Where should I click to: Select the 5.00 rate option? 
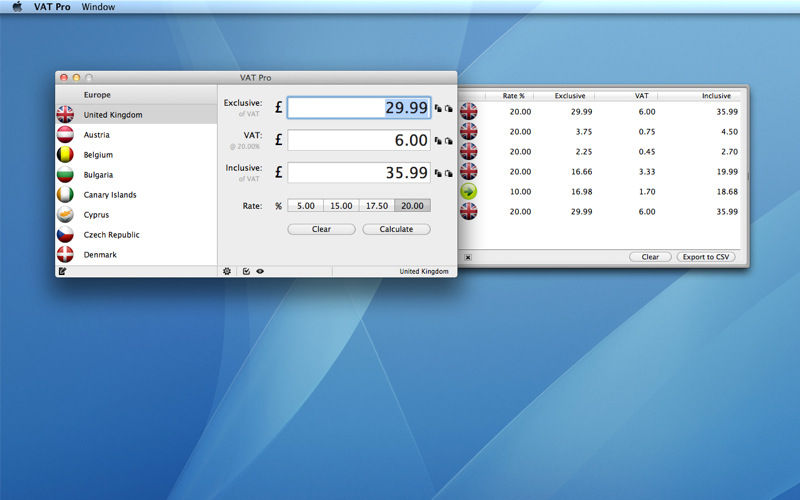(305, 206)
